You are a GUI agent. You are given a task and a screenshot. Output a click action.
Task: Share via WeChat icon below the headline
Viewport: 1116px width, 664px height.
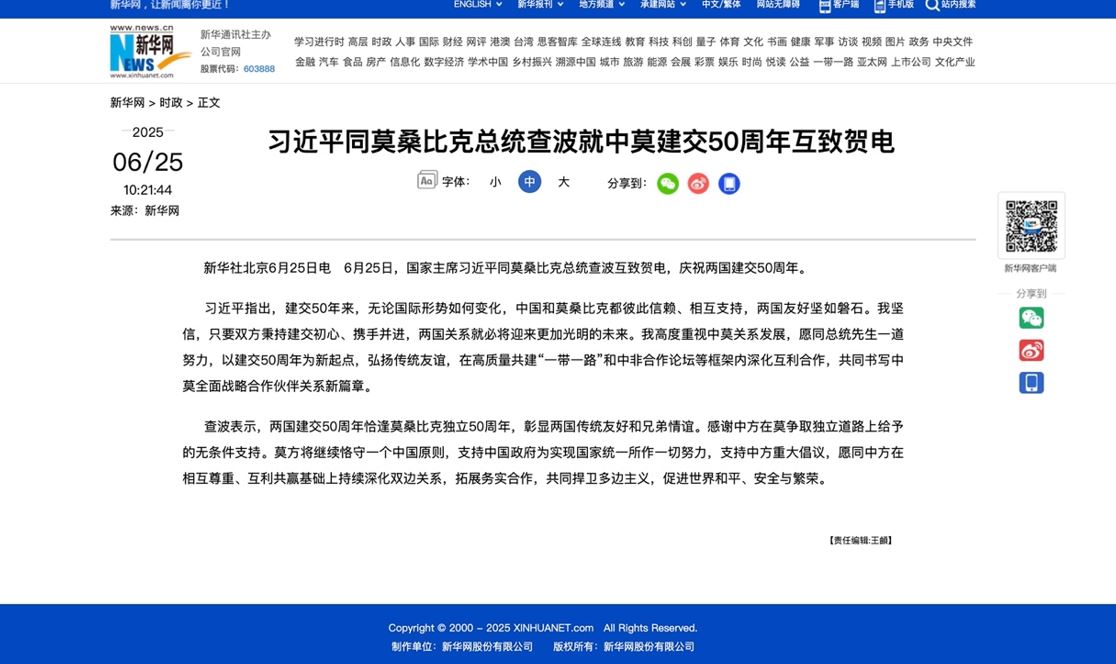(x=668, y=184)
